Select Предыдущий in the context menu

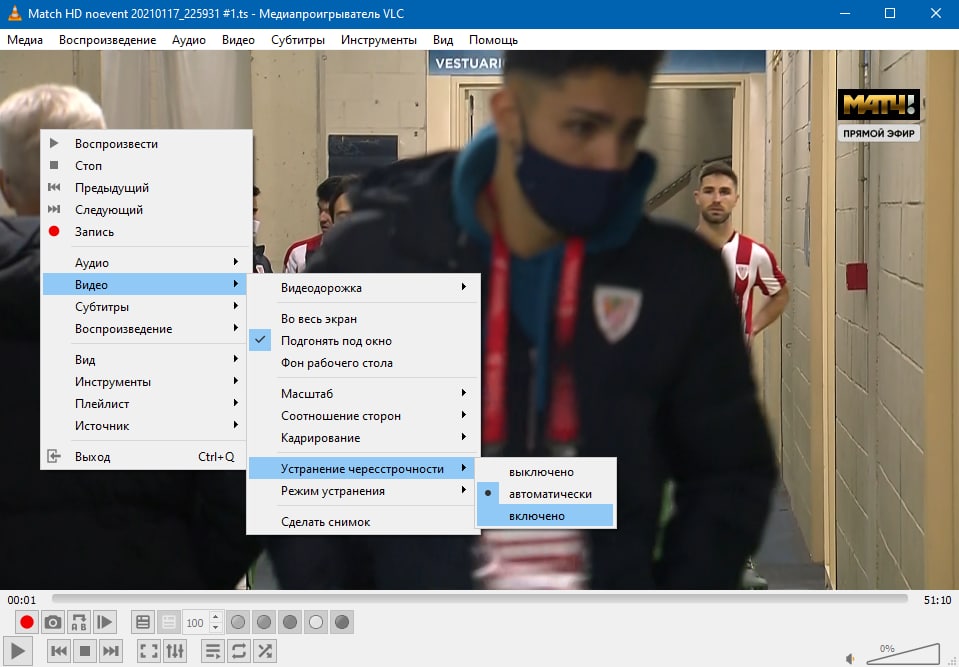point(146,188)
